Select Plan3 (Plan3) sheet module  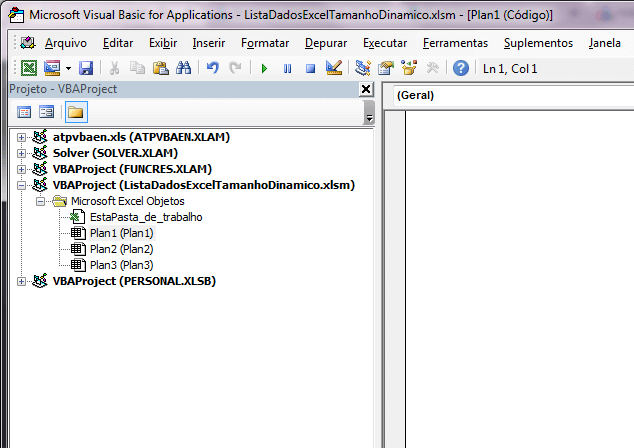[121, 265]
